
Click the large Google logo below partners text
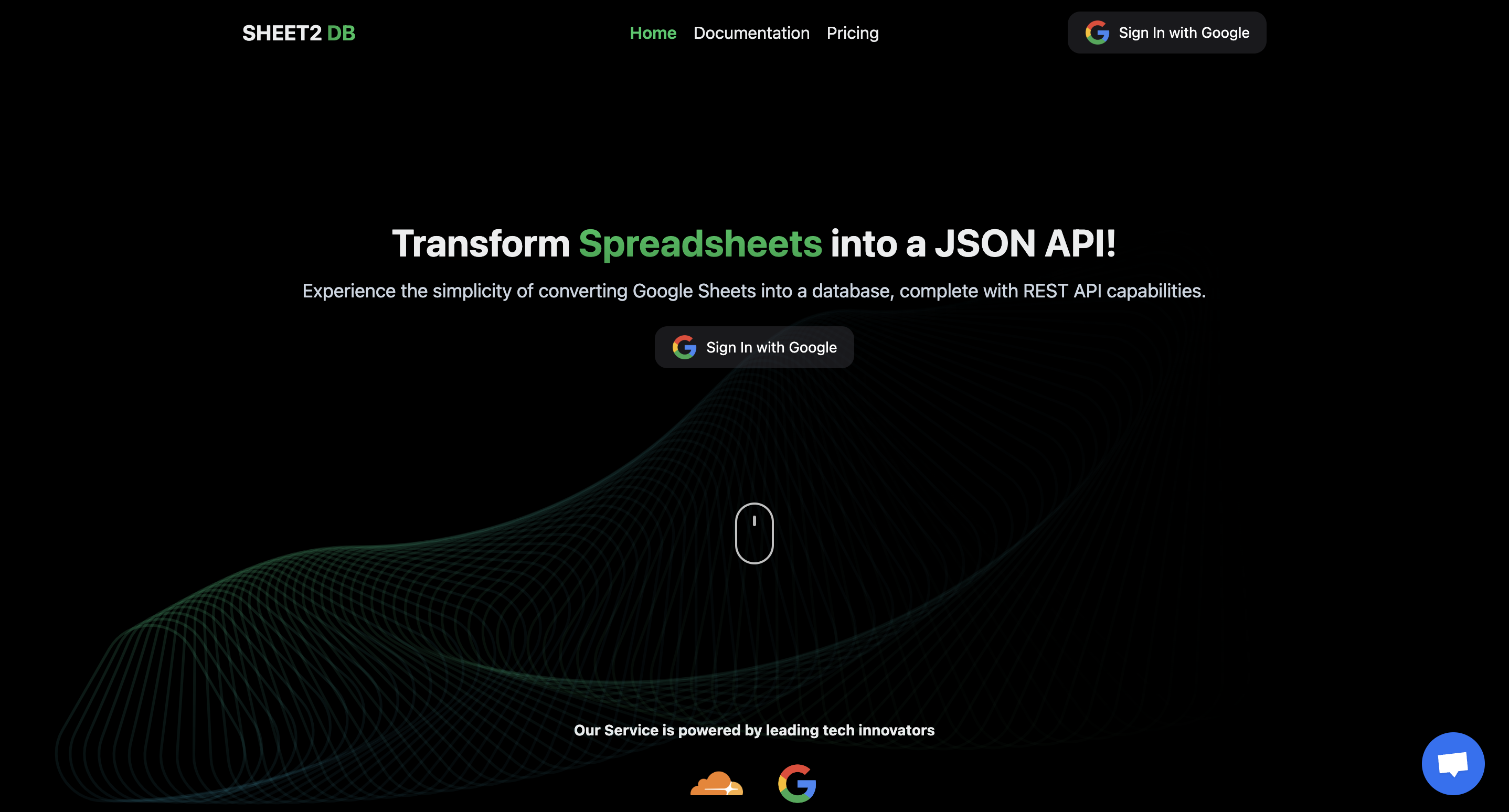796,783
